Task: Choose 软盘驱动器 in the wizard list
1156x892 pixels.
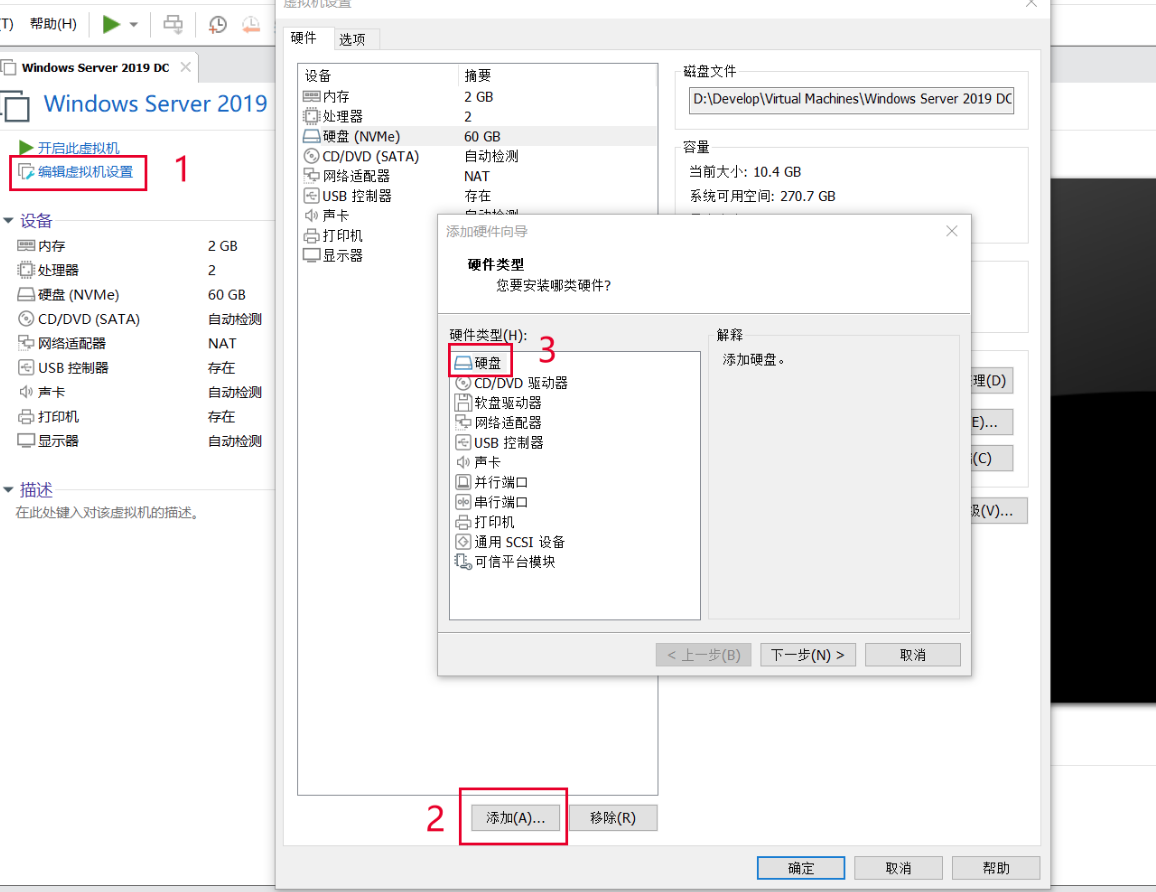Action: click(507, 403)
